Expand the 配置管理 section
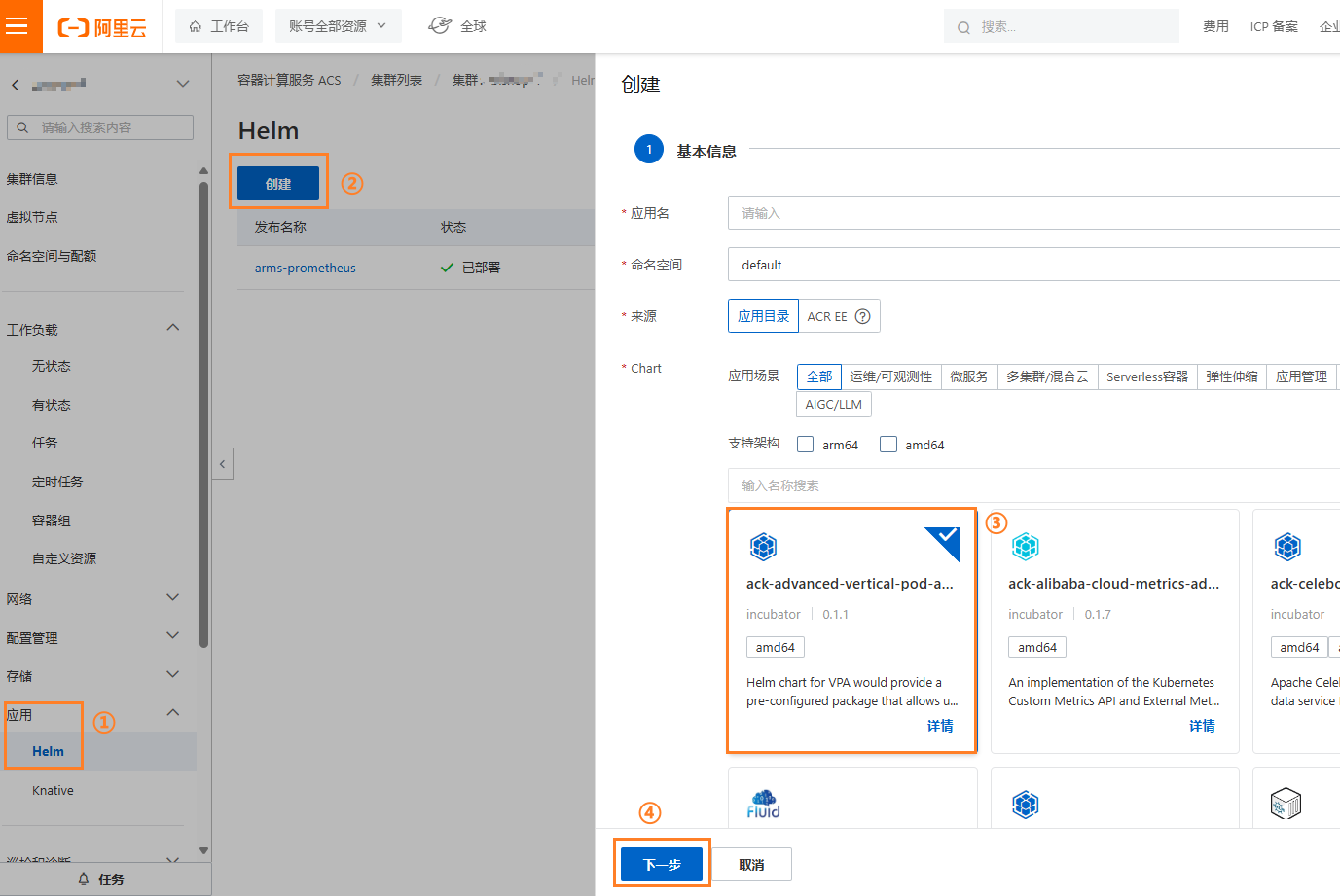The width and height of the screenshot is (1340, 896). coord(173,635)
